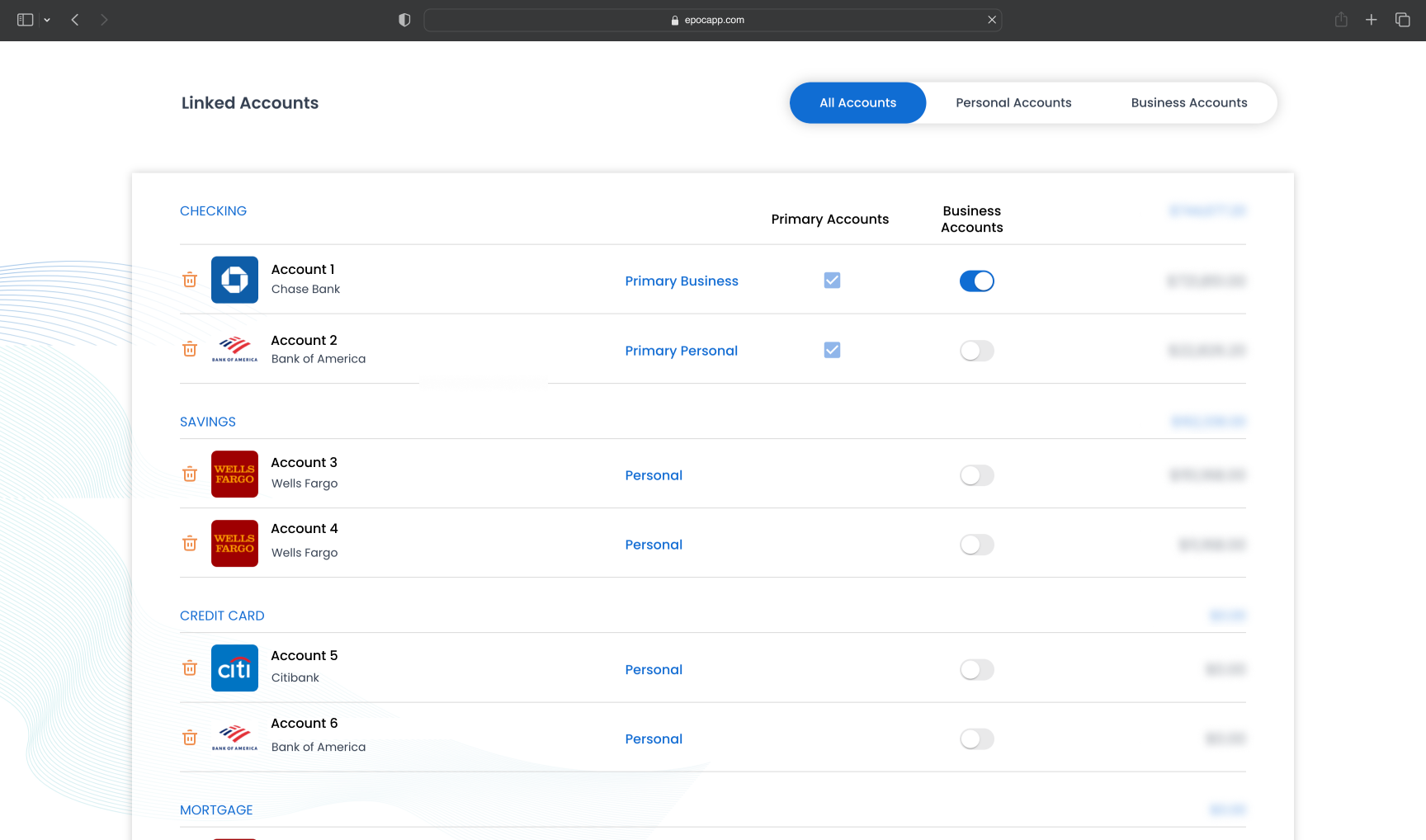Uncheck primary account checkbox for Account 2

(832, 350)
